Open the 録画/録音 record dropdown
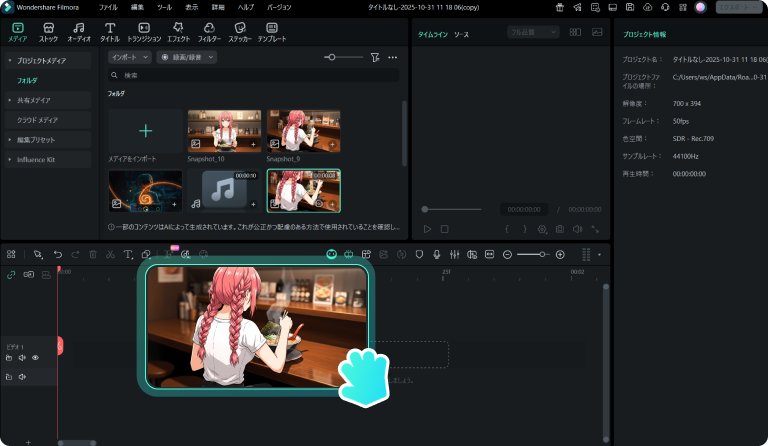Viewport: 768px width, 446px height. tap(185, 58)
